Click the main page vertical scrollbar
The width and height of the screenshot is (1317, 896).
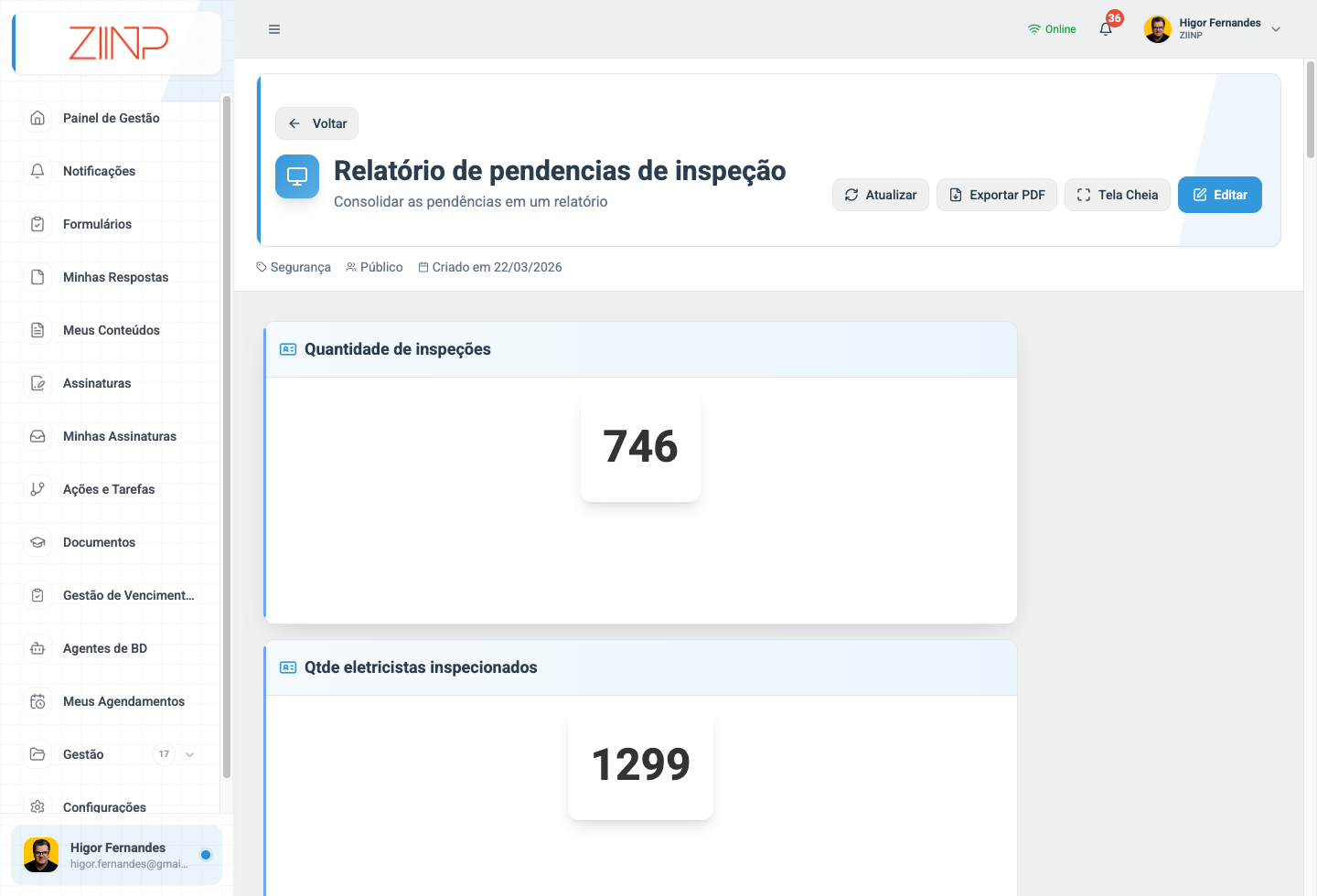tap(1311, 110)
